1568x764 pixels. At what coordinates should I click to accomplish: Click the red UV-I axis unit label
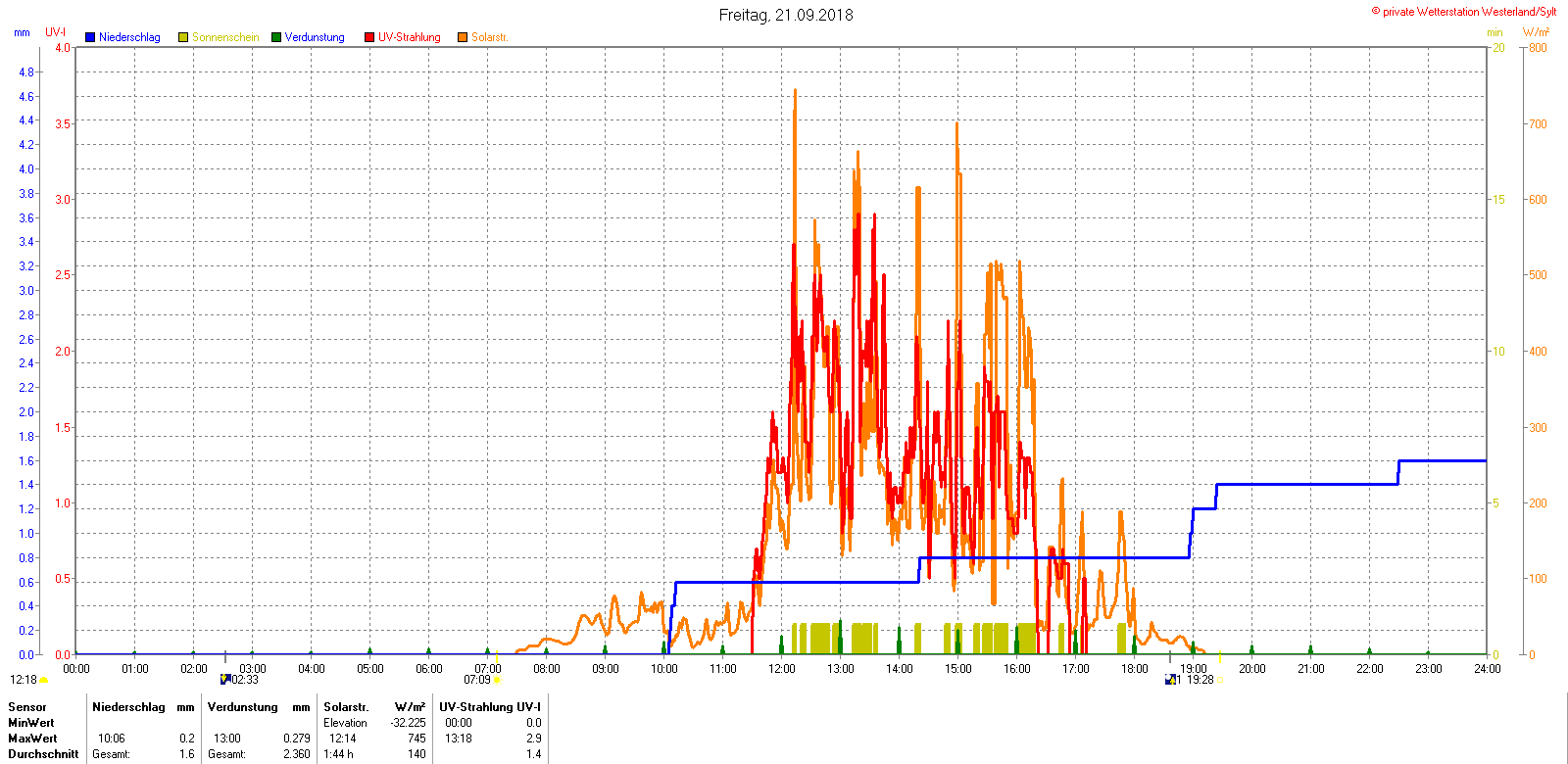click(x=56, y=32)
